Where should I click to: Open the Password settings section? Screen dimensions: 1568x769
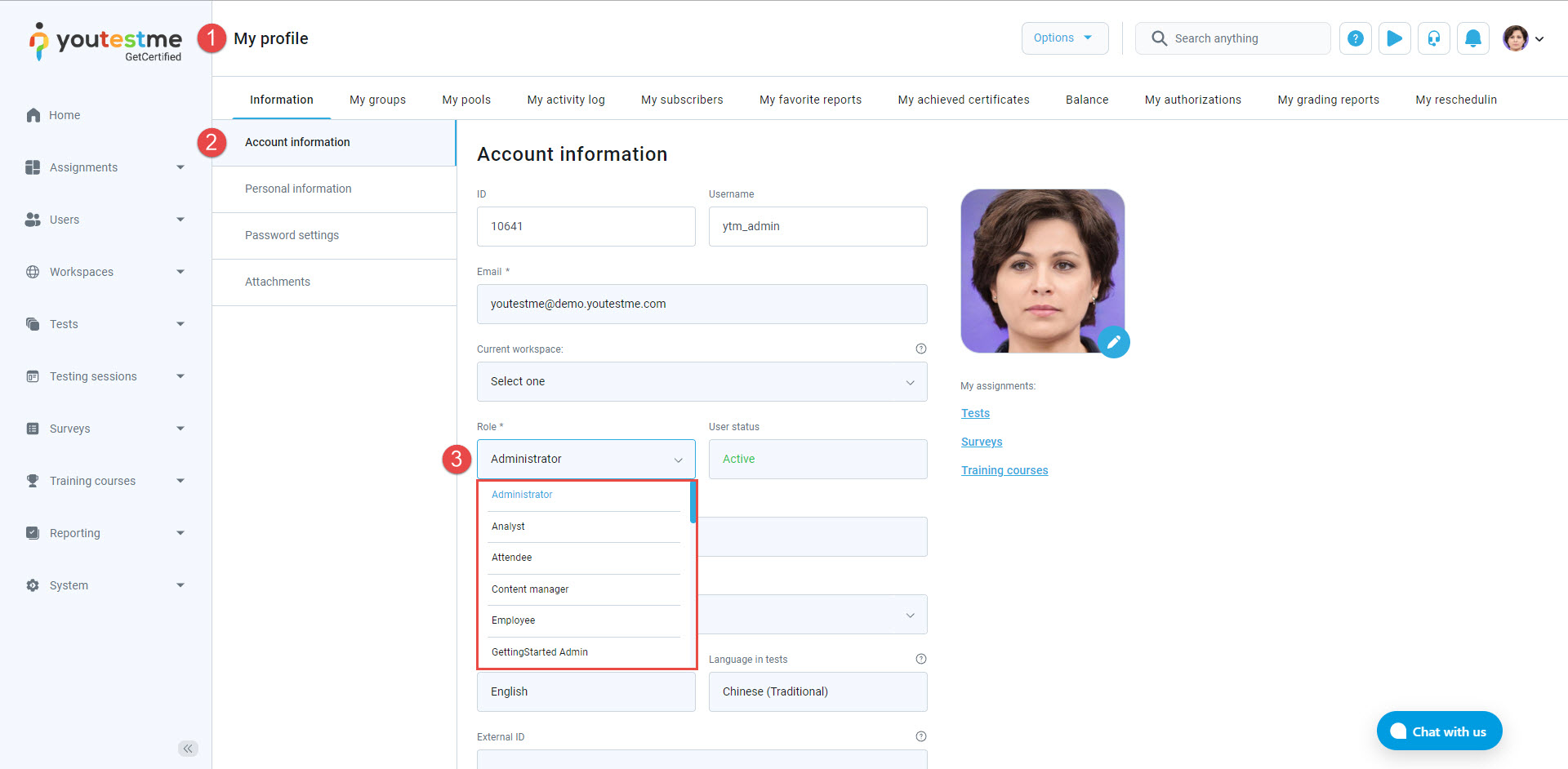292,235
